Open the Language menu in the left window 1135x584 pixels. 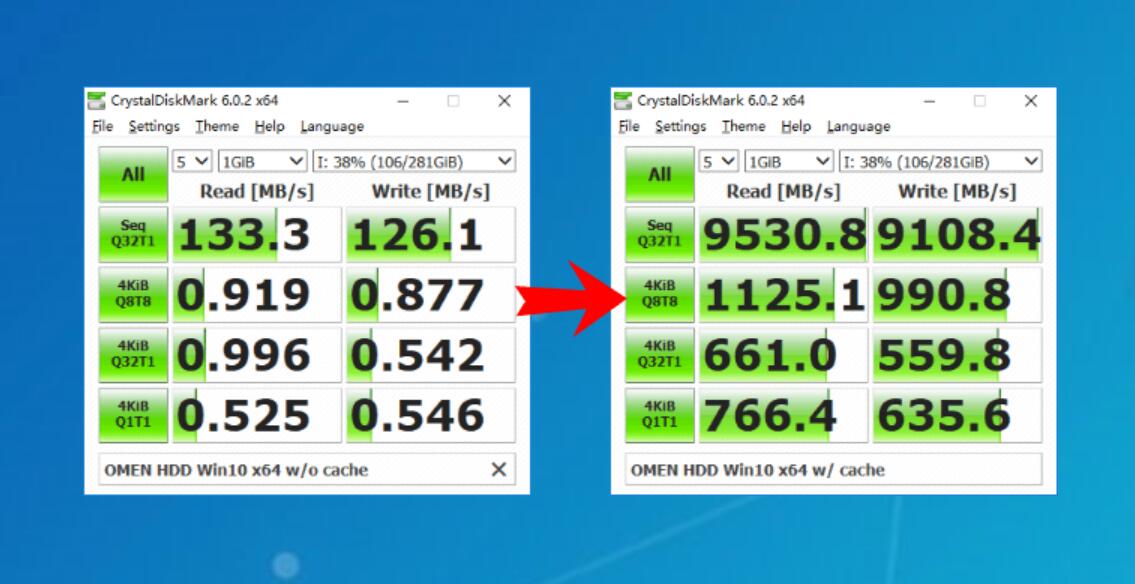pos(332,127)
